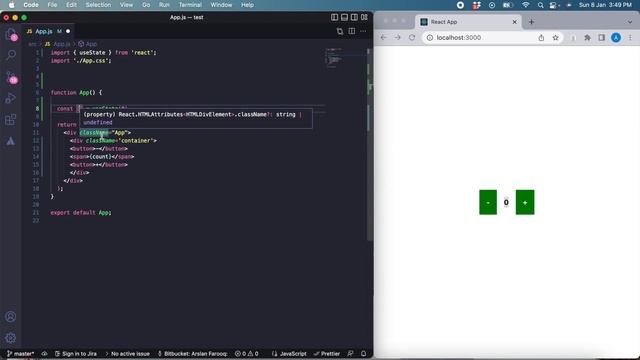
Task: Share this page from address bar
Action: [x=541, y=38]
